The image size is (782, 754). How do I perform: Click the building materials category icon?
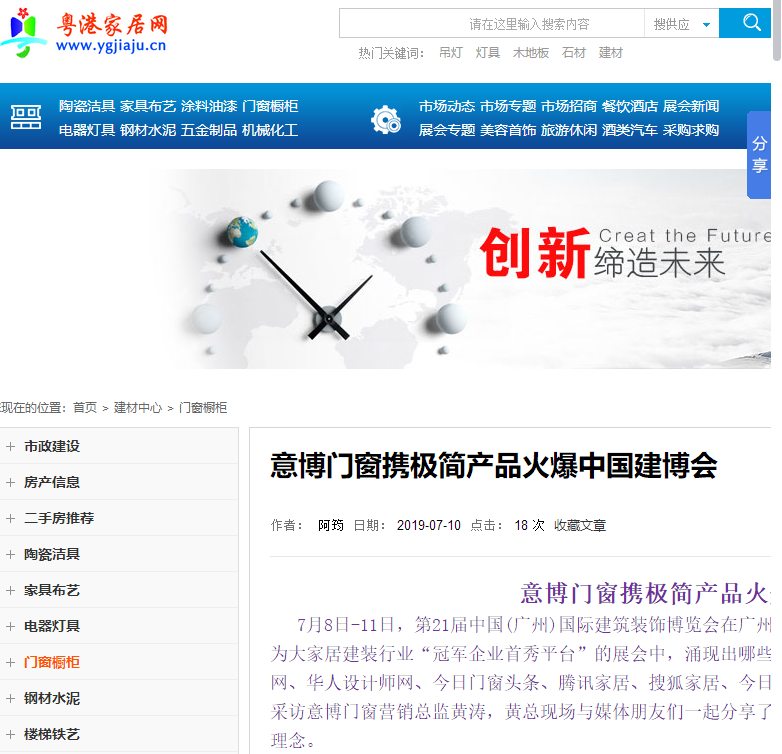26,118
